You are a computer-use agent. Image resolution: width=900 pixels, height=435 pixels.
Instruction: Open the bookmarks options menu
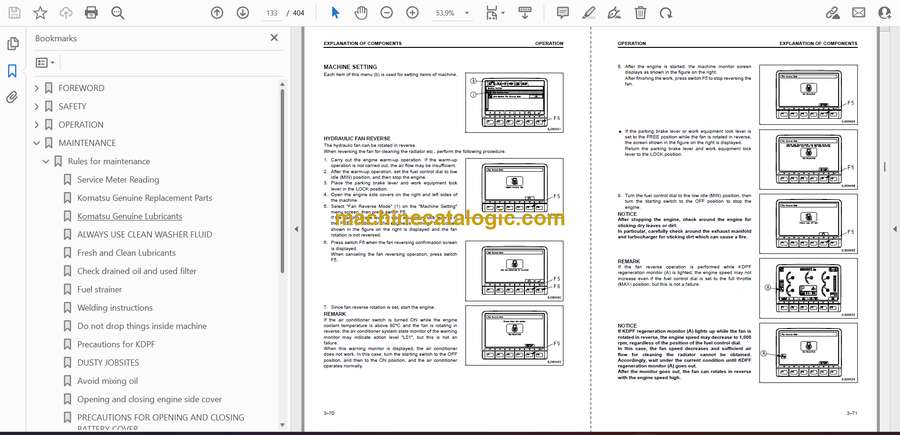45,63
